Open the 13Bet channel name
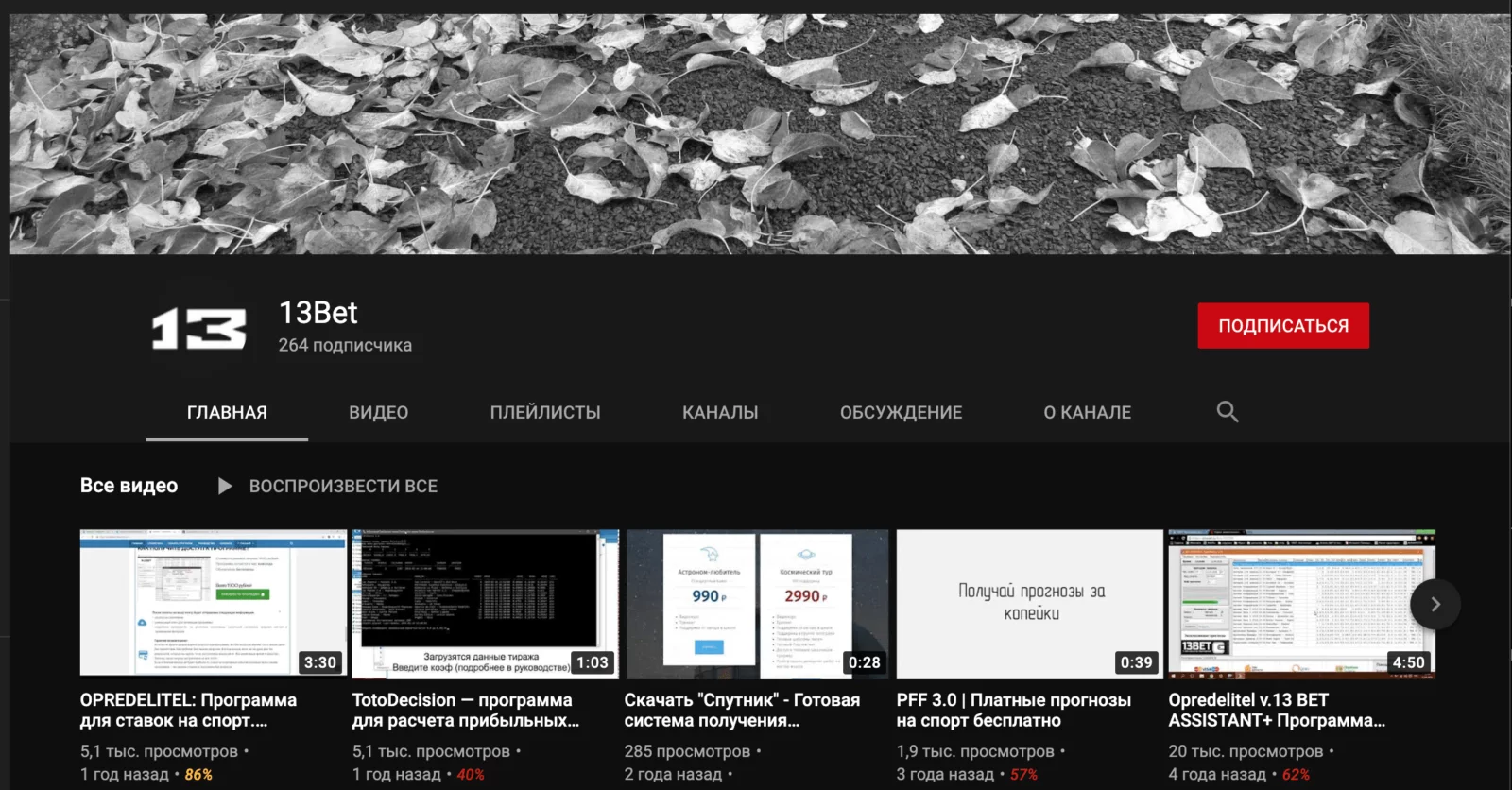The width and height of the screenshot is (1512, 790). click(x=318, y=313)
